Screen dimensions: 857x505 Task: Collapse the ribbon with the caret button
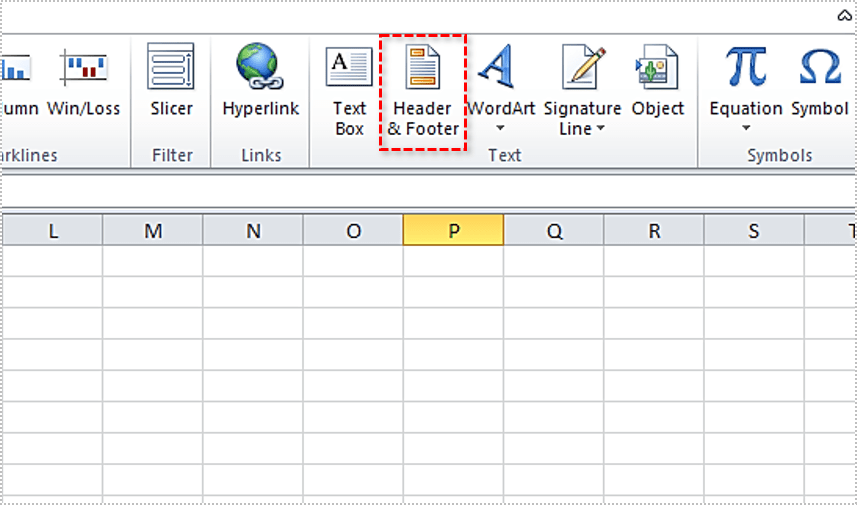[x=844, y=16]
